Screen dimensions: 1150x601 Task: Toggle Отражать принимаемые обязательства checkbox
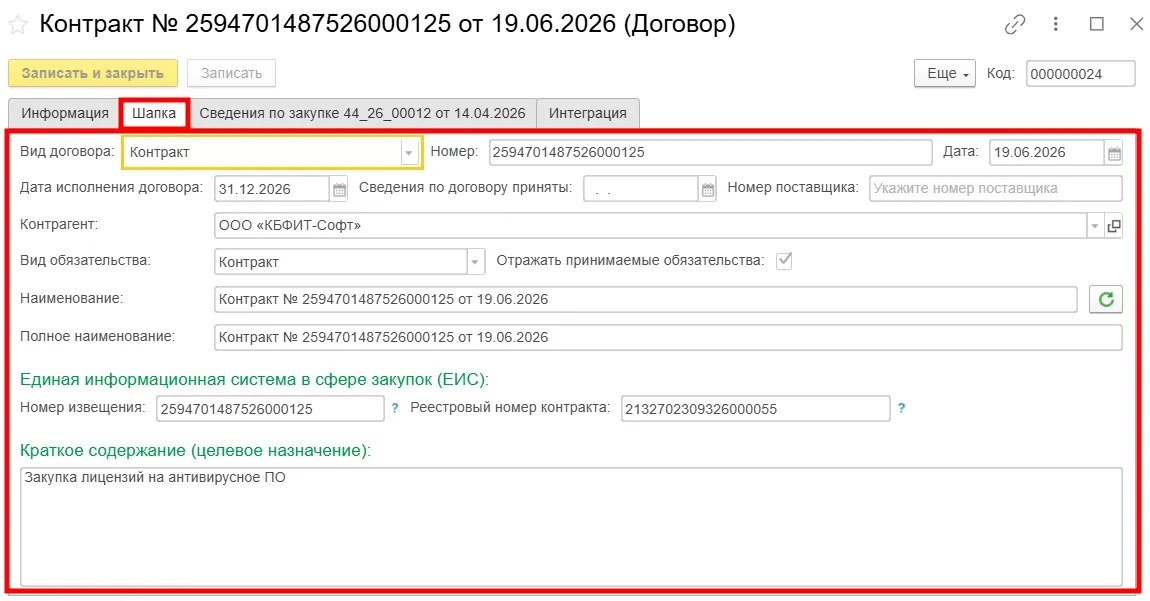[784, 261]
